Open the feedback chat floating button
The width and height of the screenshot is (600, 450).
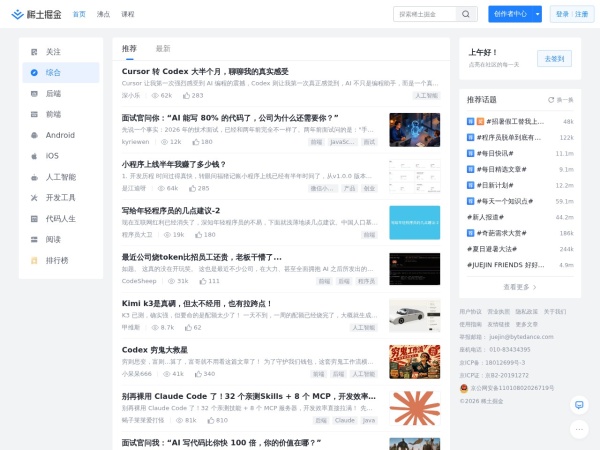579,405
